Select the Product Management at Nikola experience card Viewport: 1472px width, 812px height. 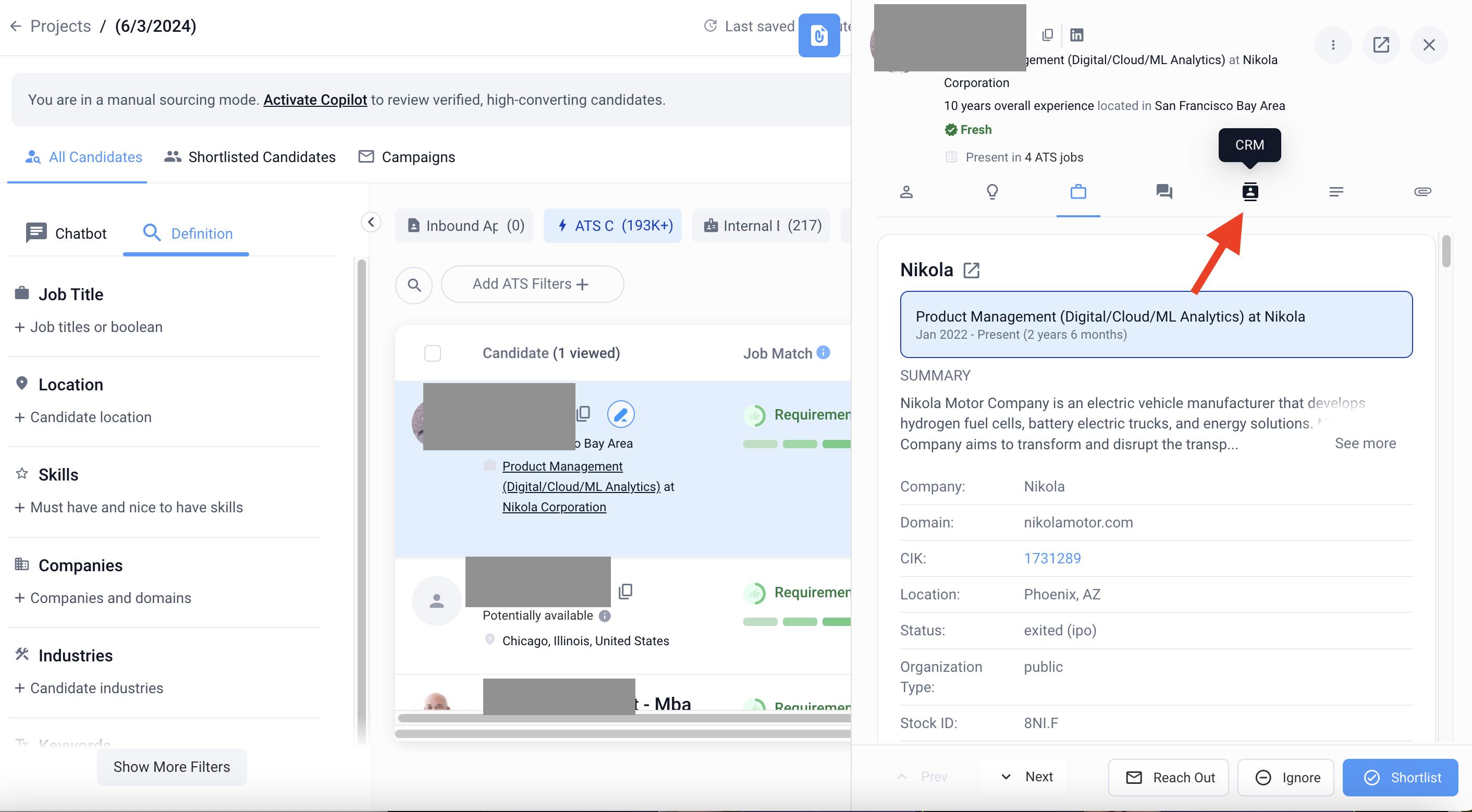tap(1156, 325)
